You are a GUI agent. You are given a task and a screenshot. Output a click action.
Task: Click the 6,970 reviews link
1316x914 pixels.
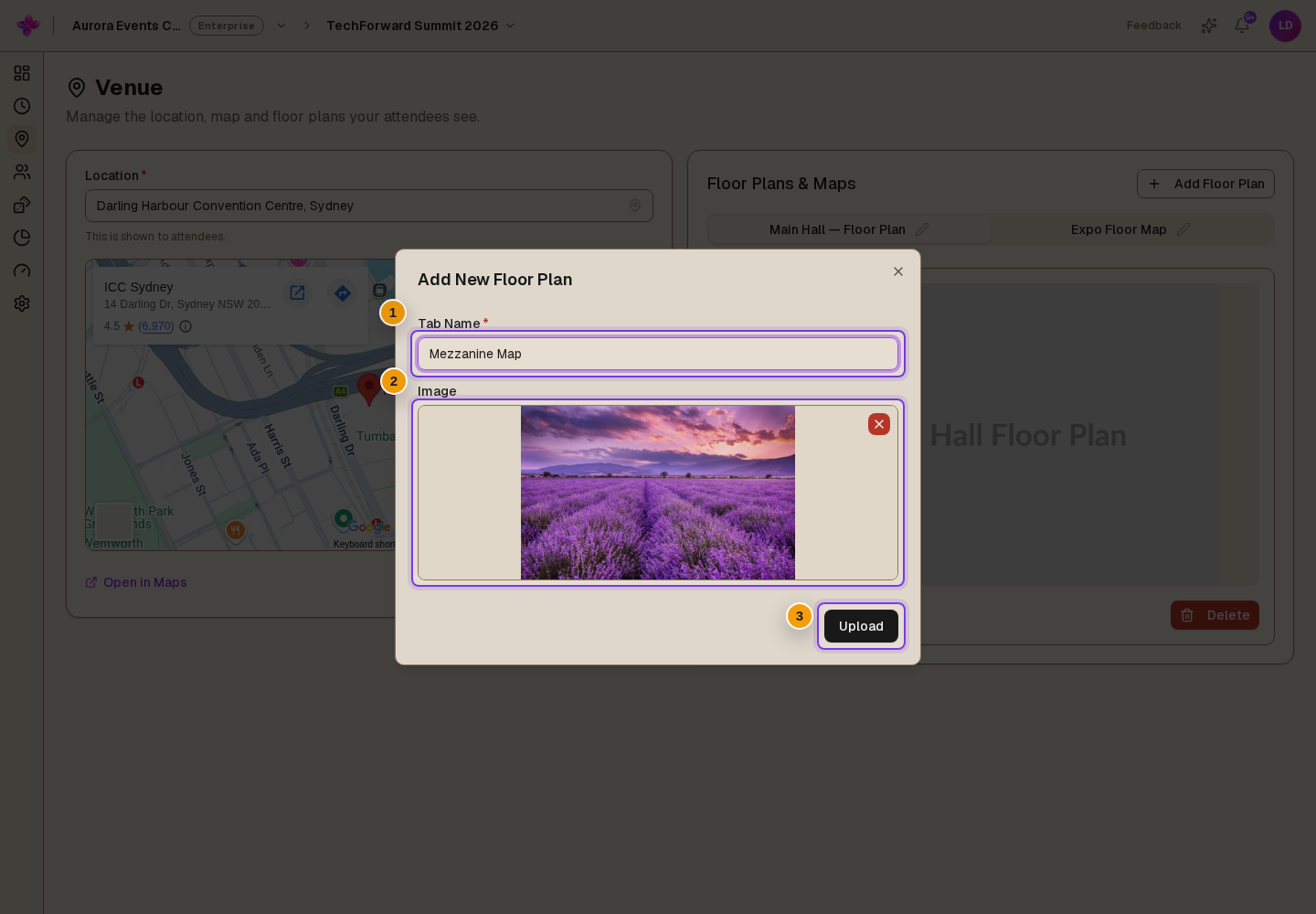point(156,326)
